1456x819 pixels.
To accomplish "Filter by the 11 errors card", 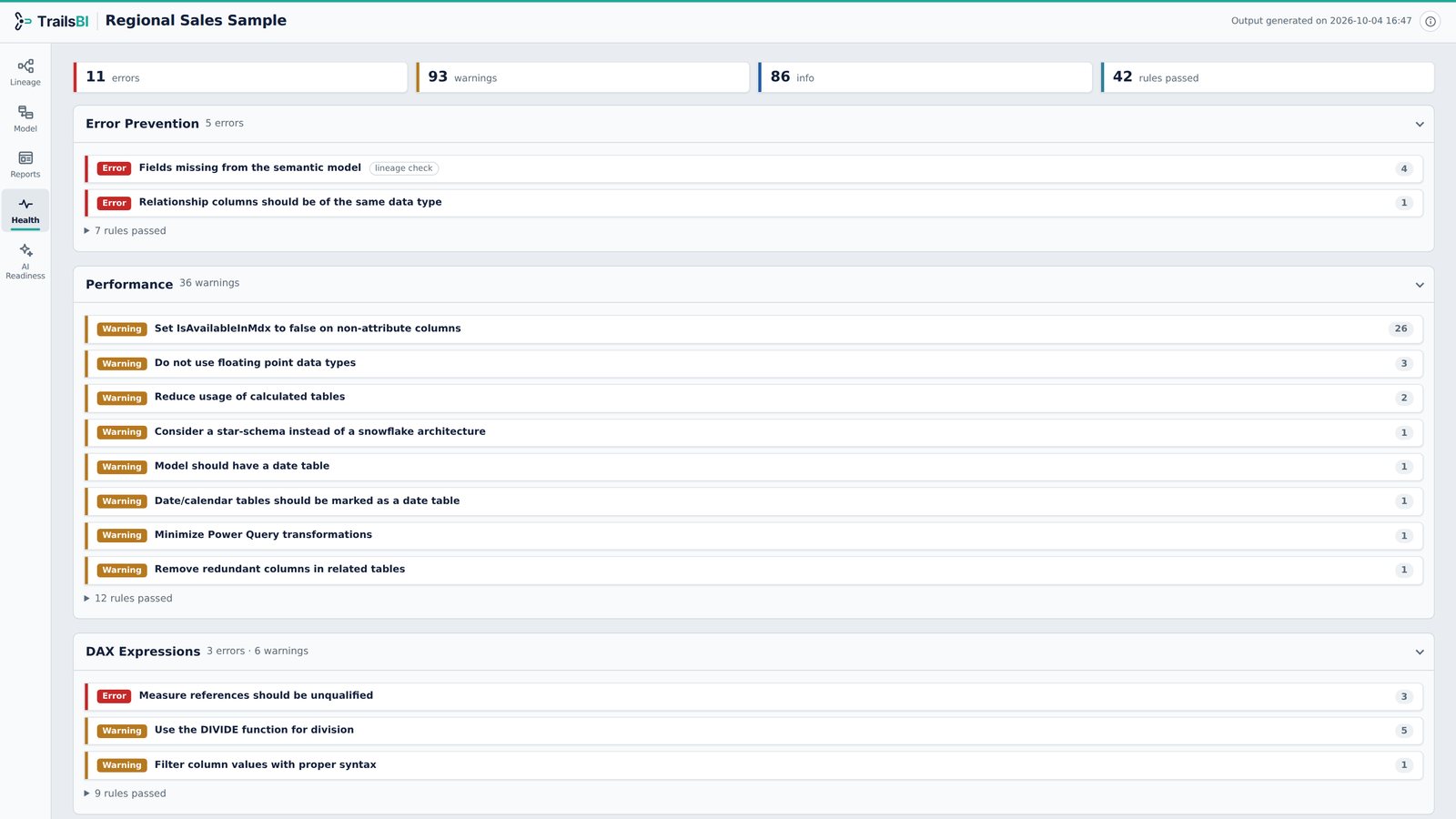I will [x=240, y=77].
